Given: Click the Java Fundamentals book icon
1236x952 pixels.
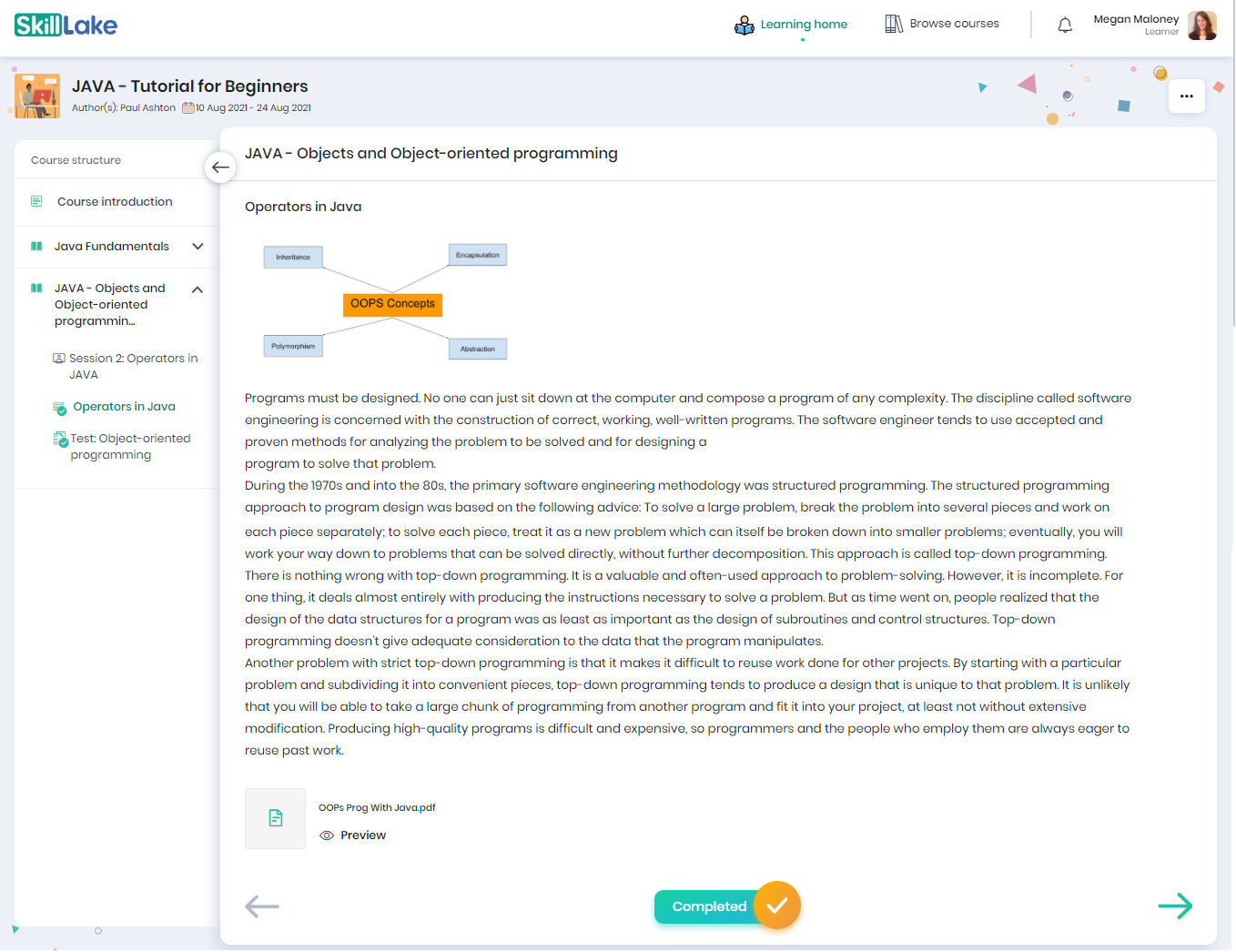Looking at the screenshot, I should 36,246.
